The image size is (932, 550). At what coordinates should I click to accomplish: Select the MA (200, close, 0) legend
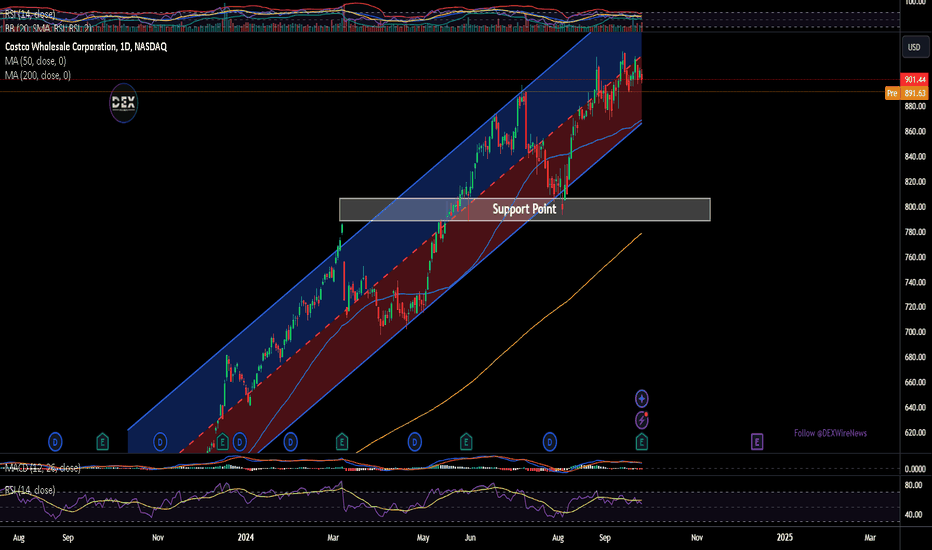click(38, 76)
